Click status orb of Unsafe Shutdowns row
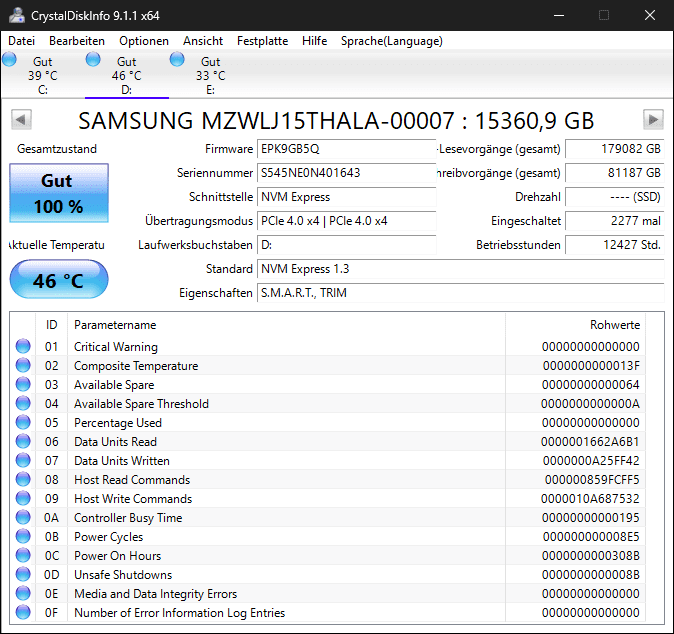674x634 pixels. (x=23, y=574)
